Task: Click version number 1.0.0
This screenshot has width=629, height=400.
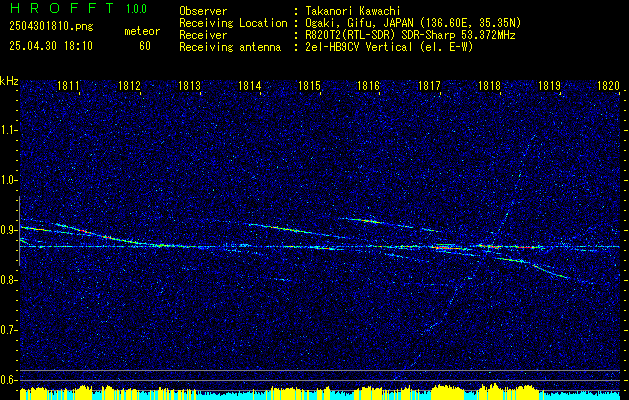Action: (136, 9)
